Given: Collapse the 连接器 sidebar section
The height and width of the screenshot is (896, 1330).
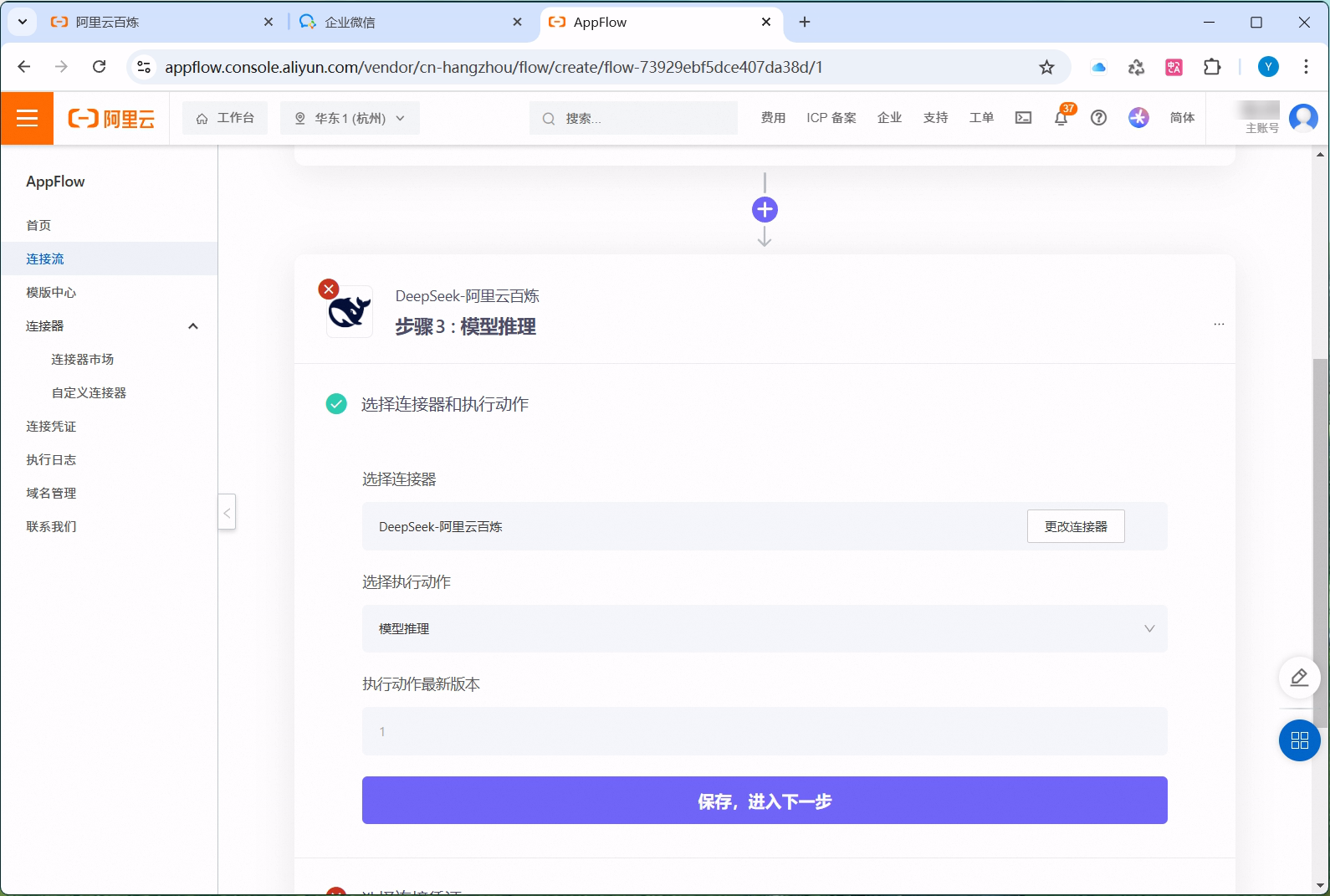Looking at the screenshot, I should pos(193,326).
